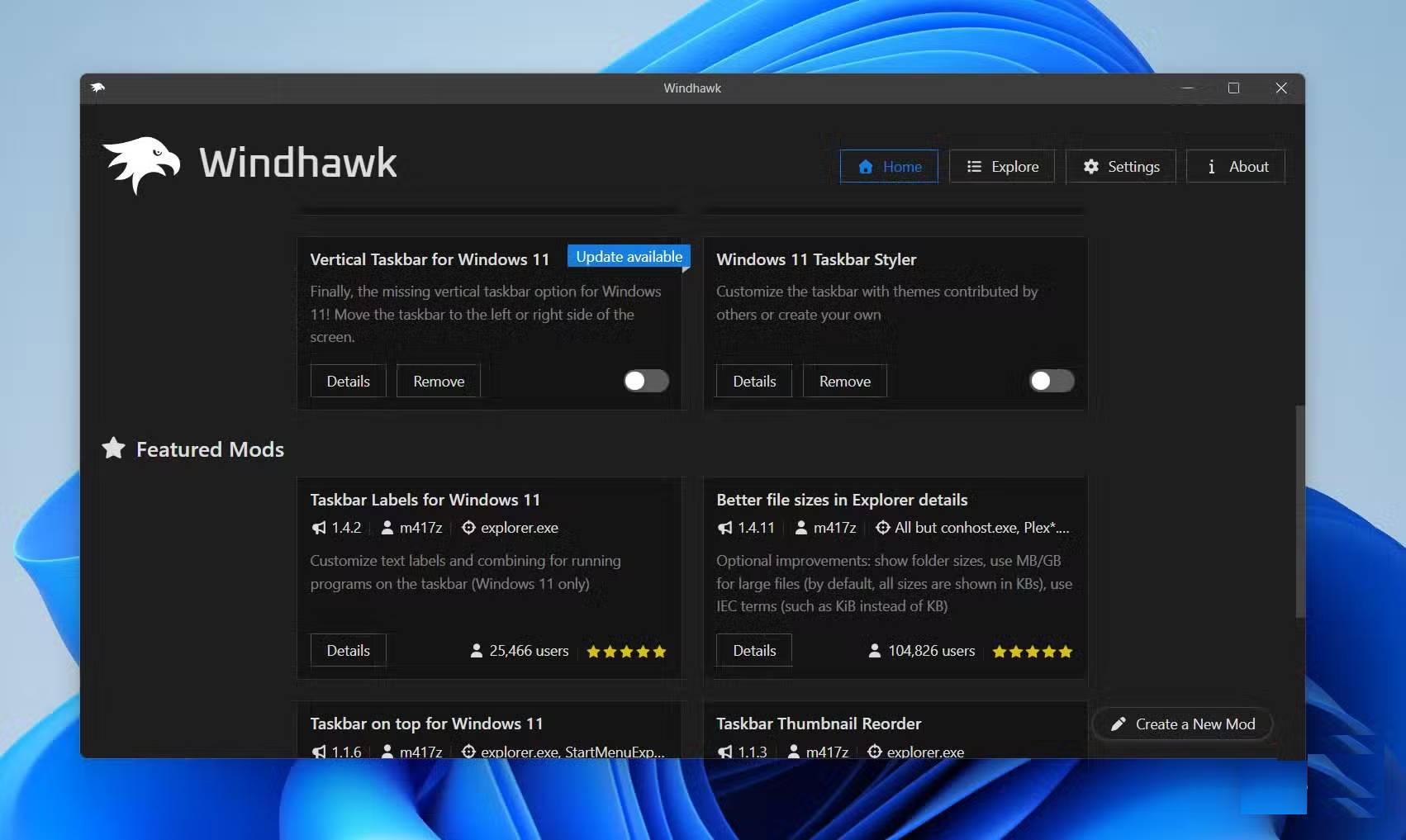Open the Settings tab
Viewport: 1406px width, 840px height.
[1121, 166]
